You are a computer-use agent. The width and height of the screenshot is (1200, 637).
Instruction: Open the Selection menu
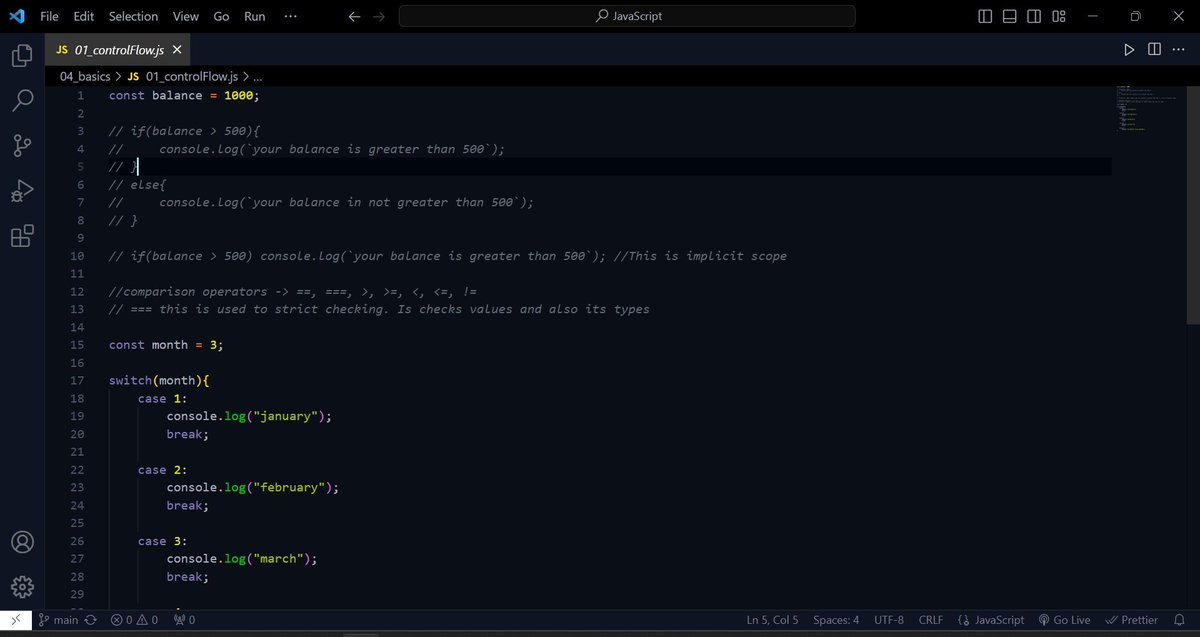133,16
